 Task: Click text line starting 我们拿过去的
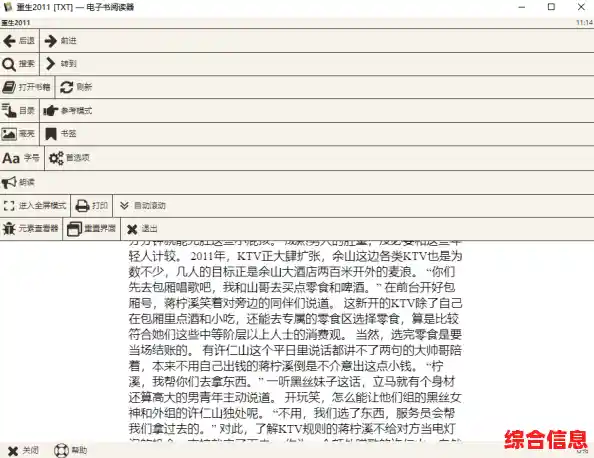[292, 429]
